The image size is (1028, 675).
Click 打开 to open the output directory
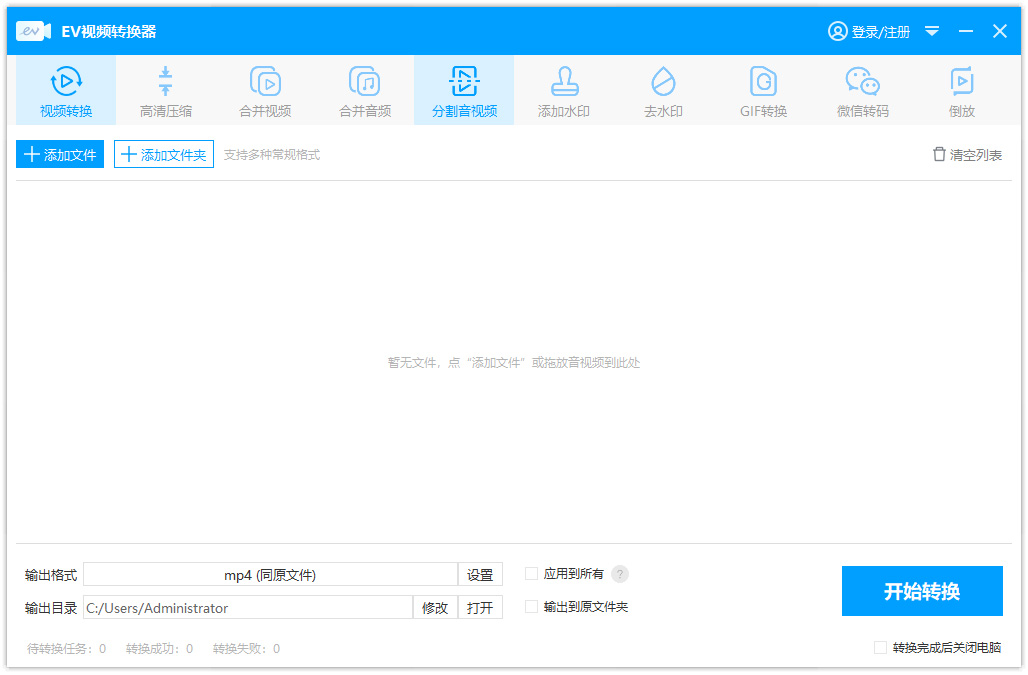click(480, 607)
